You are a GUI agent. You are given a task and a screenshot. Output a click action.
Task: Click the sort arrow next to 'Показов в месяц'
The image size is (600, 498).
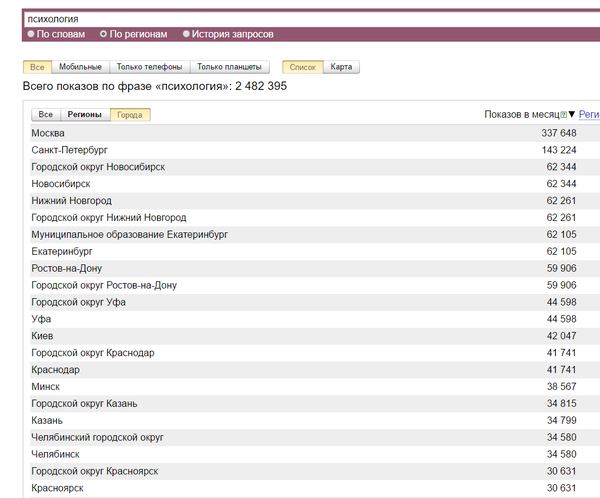click(572, 115)
